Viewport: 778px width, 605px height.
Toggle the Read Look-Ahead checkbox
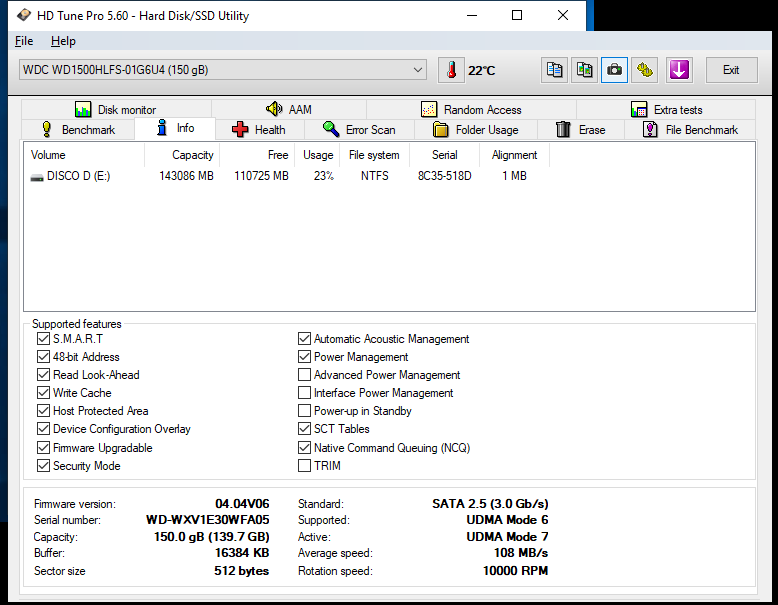pos(43,375)
